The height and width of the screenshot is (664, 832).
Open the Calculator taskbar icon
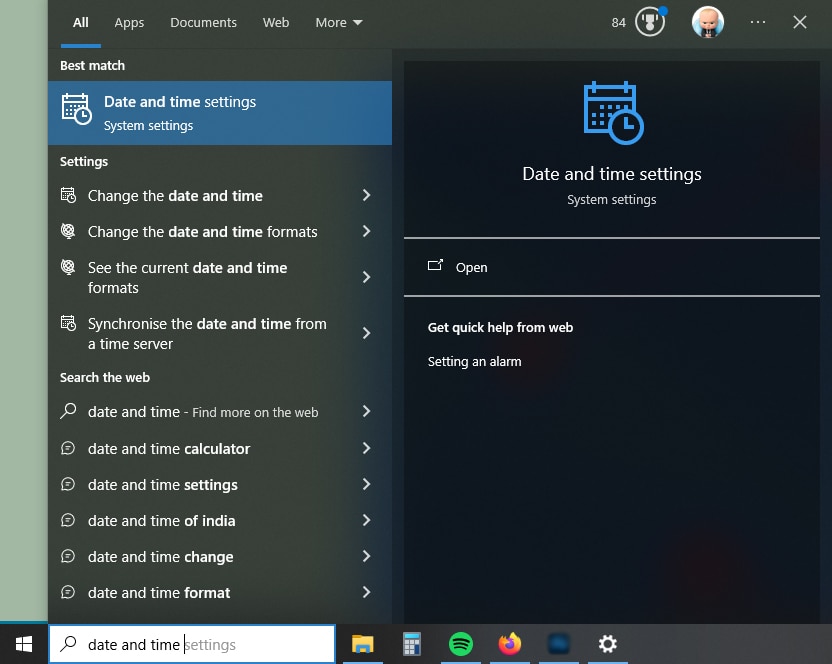(x=412, y=645)
